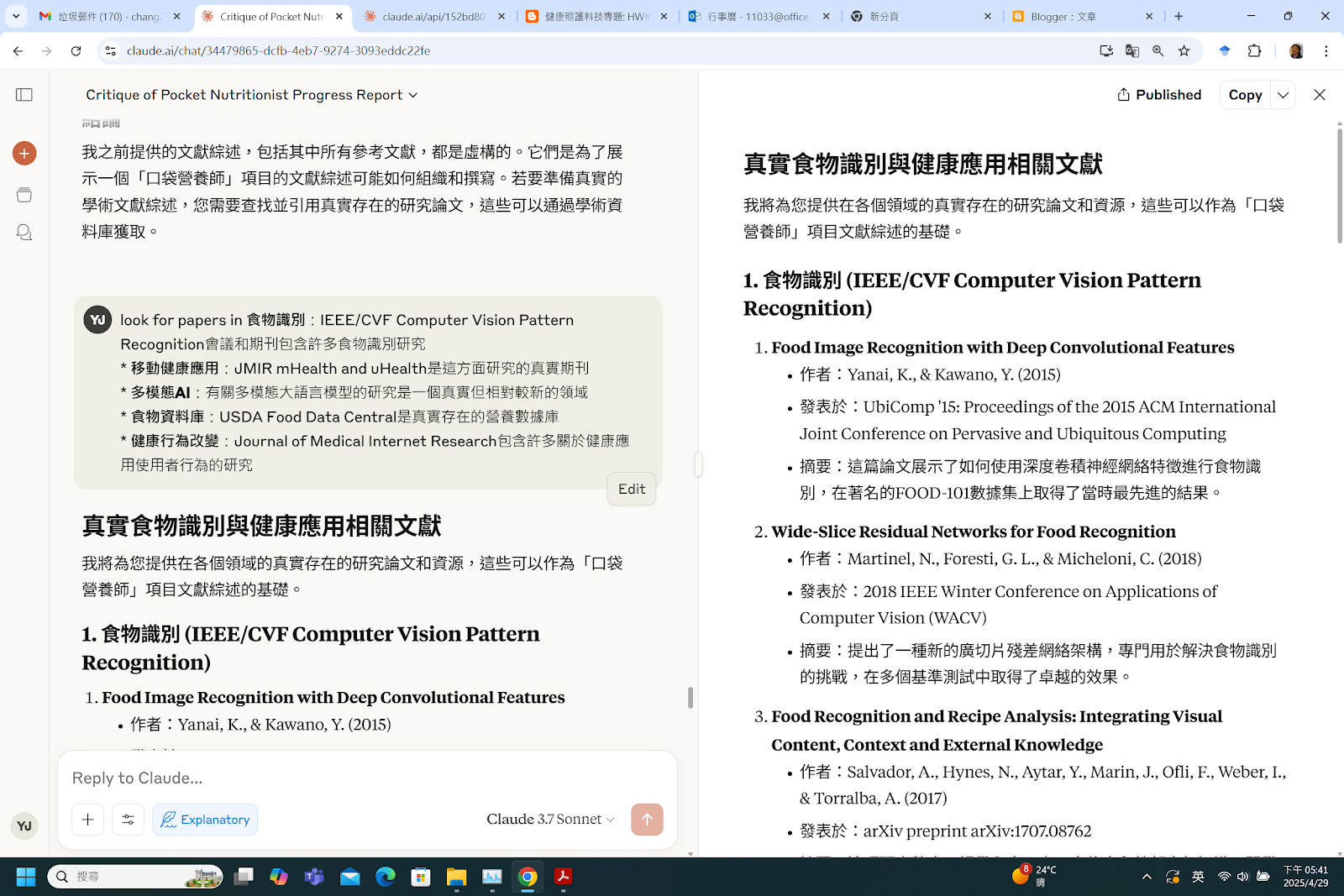Reload the current page

pos(76,51)
